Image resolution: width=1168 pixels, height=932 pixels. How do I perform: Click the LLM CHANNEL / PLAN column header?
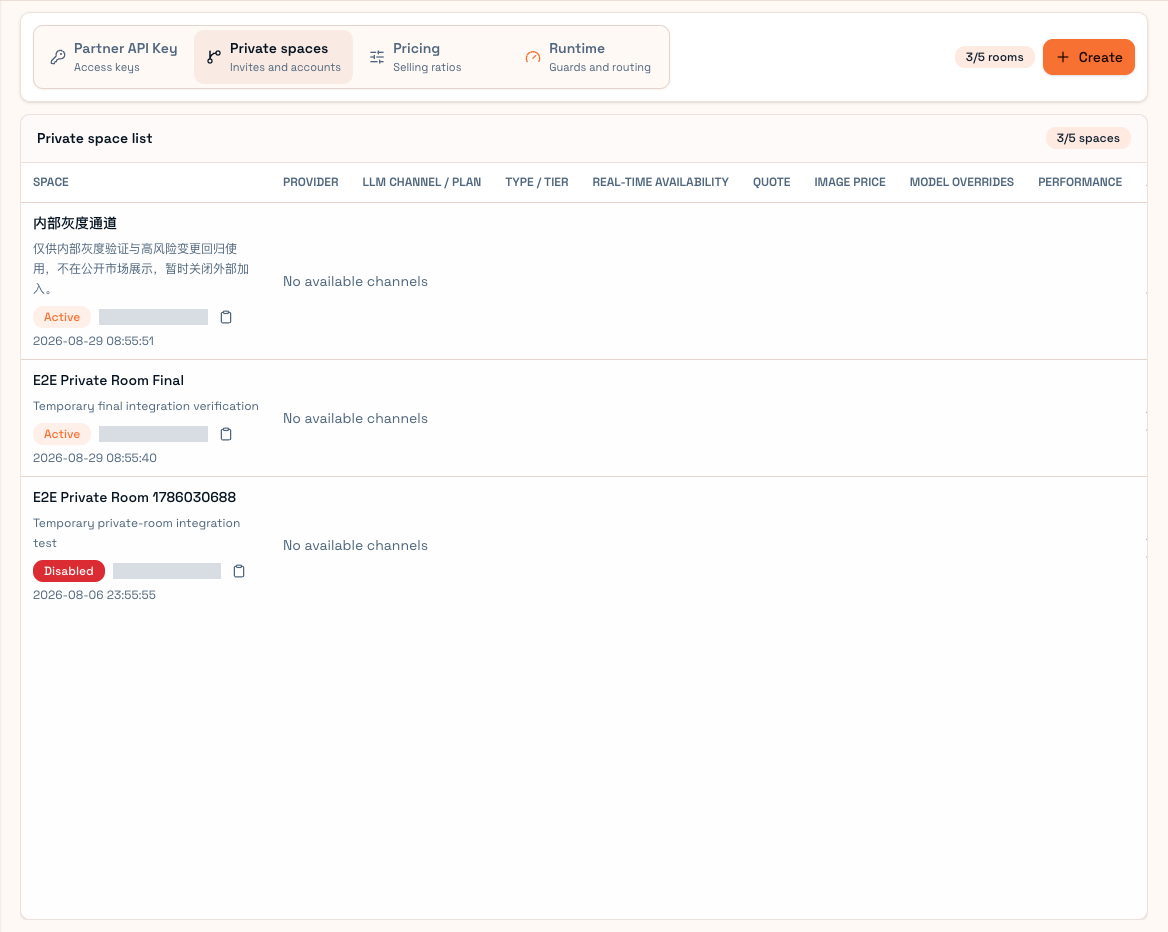[x=422, y=183]
